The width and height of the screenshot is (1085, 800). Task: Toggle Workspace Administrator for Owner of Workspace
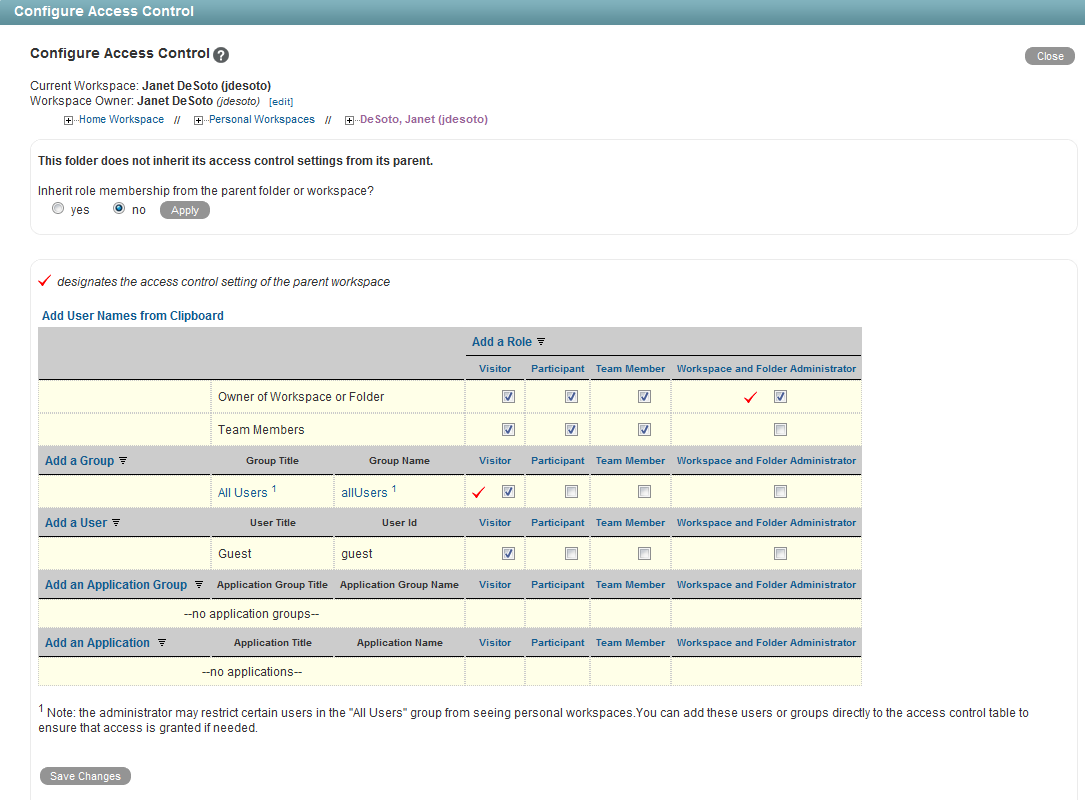click(x=781, y=396)
